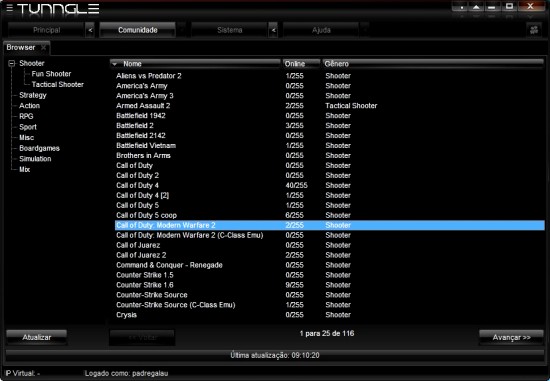Select the America's Army 3 row
Screen dimensions: 550x381
tap(329, 96)
